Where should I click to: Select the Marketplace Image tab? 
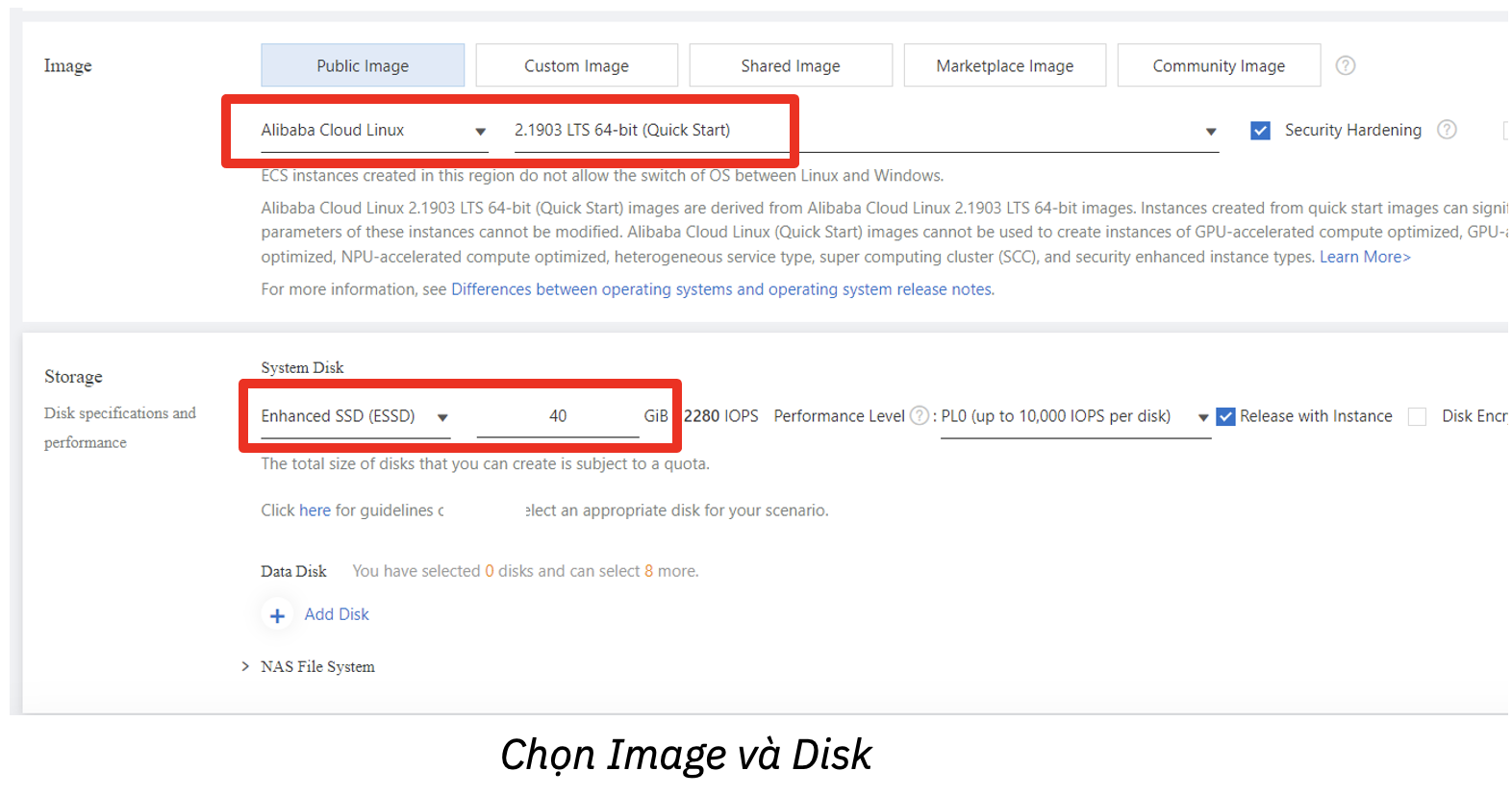pyautogui.click(x=1004, y=65)
